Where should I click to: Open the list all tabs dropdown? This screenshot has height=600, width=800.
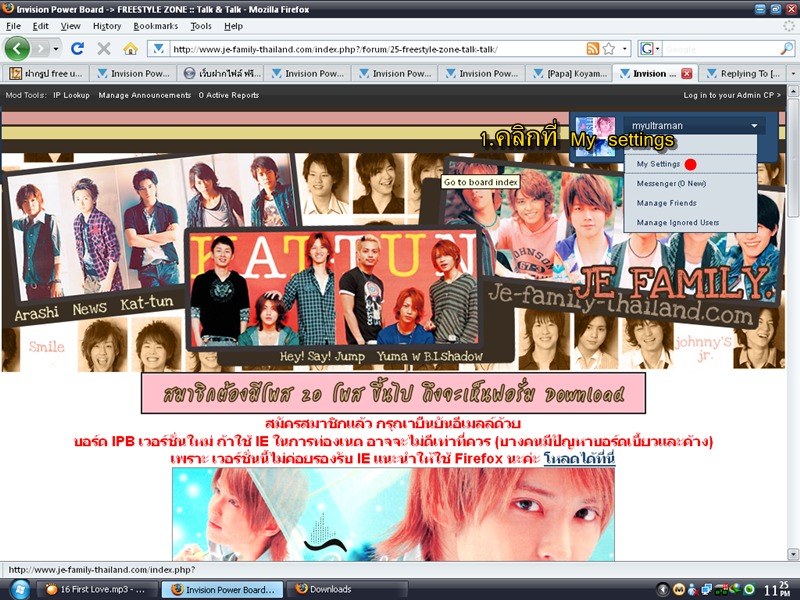793,73
